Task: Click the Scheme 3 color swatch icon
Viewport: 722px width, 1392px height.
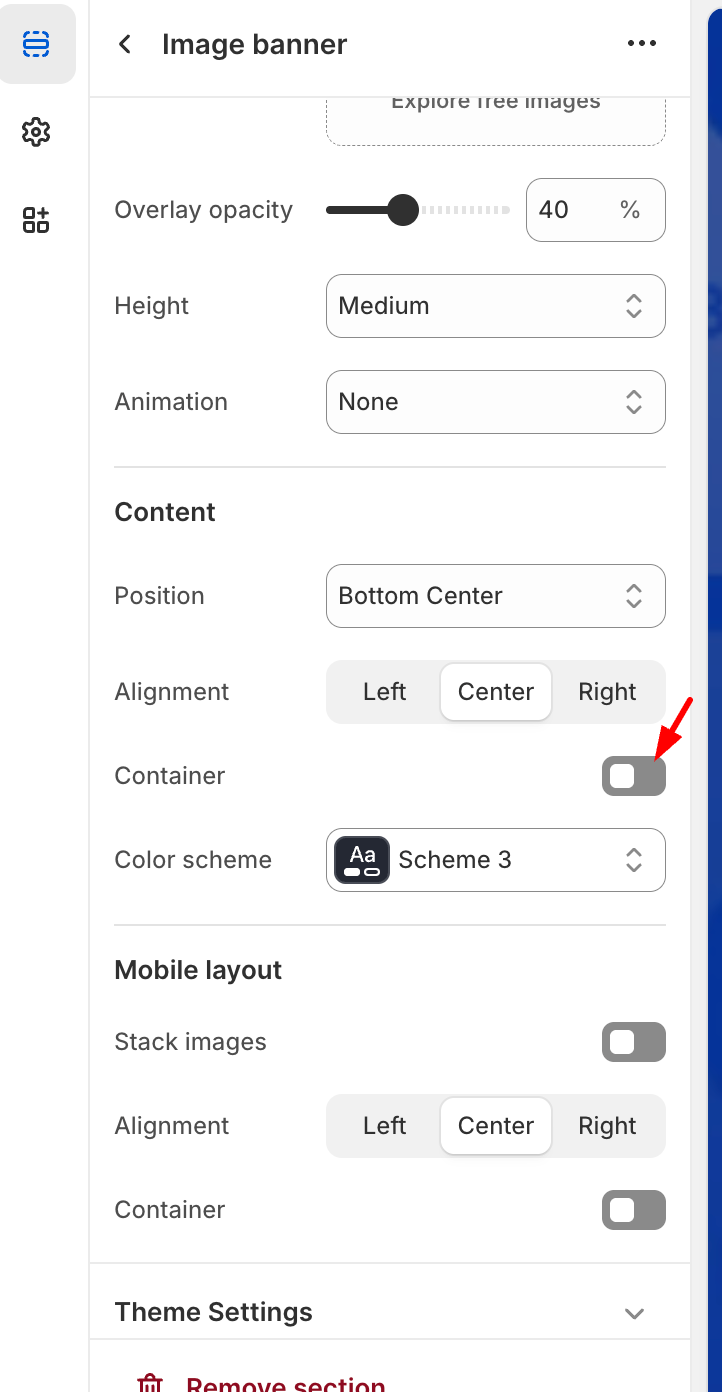Action: pos(362,860)
